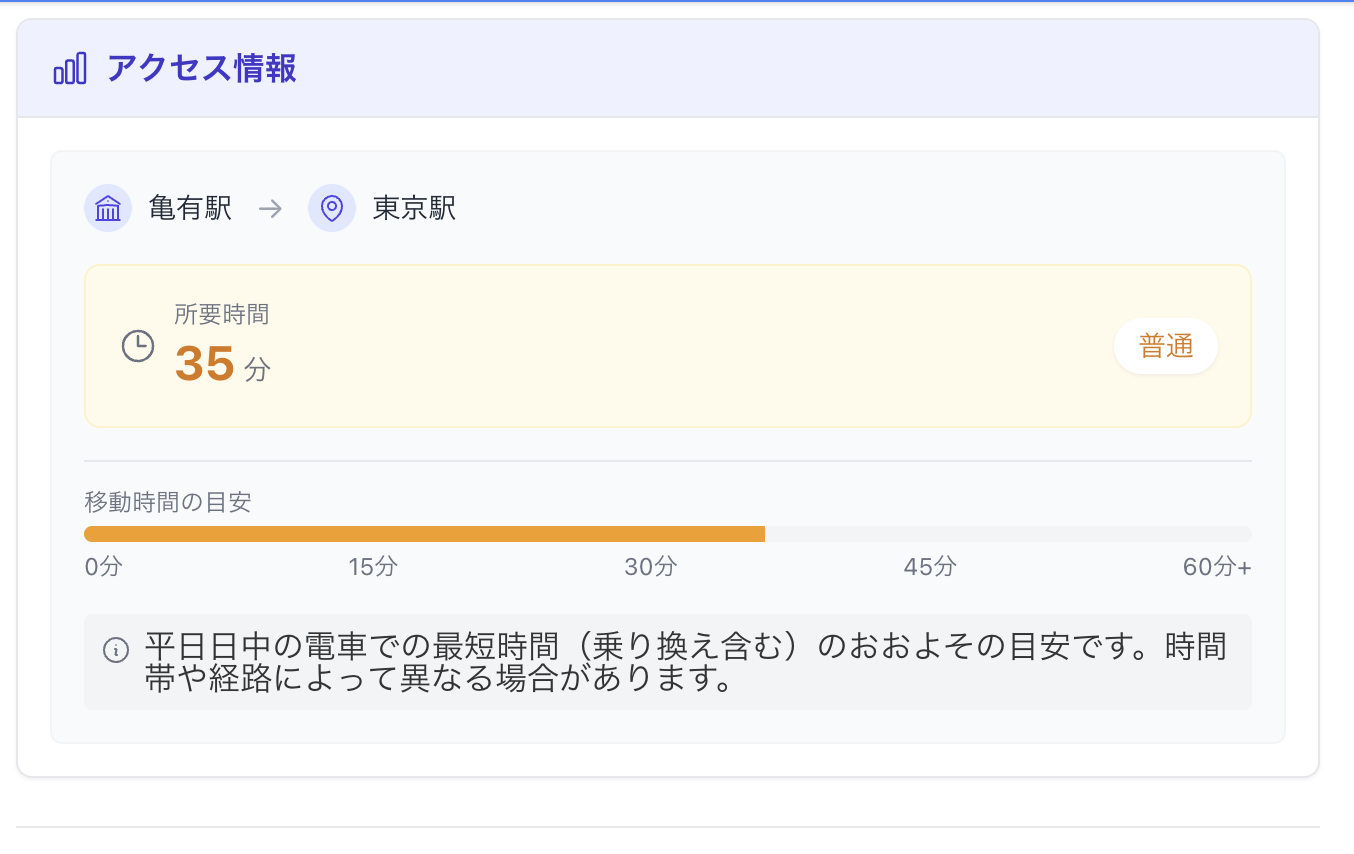Click the location pin icon for 東京駅
Viewport: 1354px width, 854px height.
click(332, 208)
